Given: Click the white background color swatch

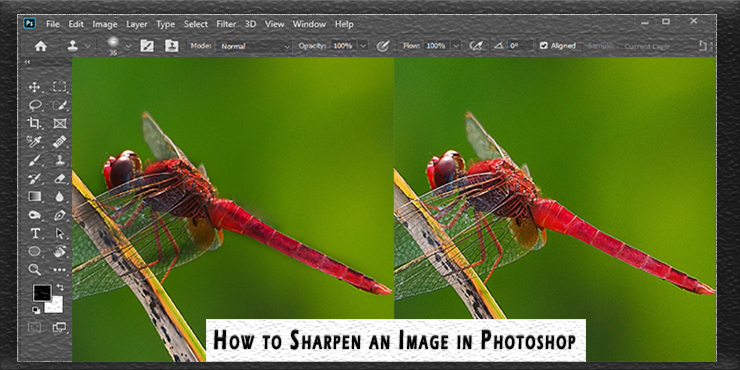Looking at the screenshot, I should pyautogui.click(x=56, y=306).
